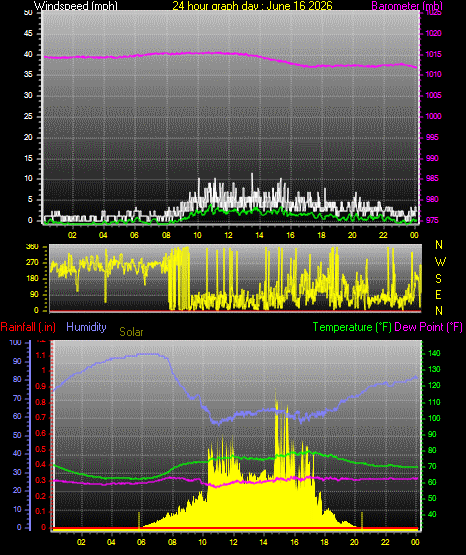This screenshot has height=555, width=466.
Task: Click the 0.2 rainfall scale value
Action: [x=41, y=496]
